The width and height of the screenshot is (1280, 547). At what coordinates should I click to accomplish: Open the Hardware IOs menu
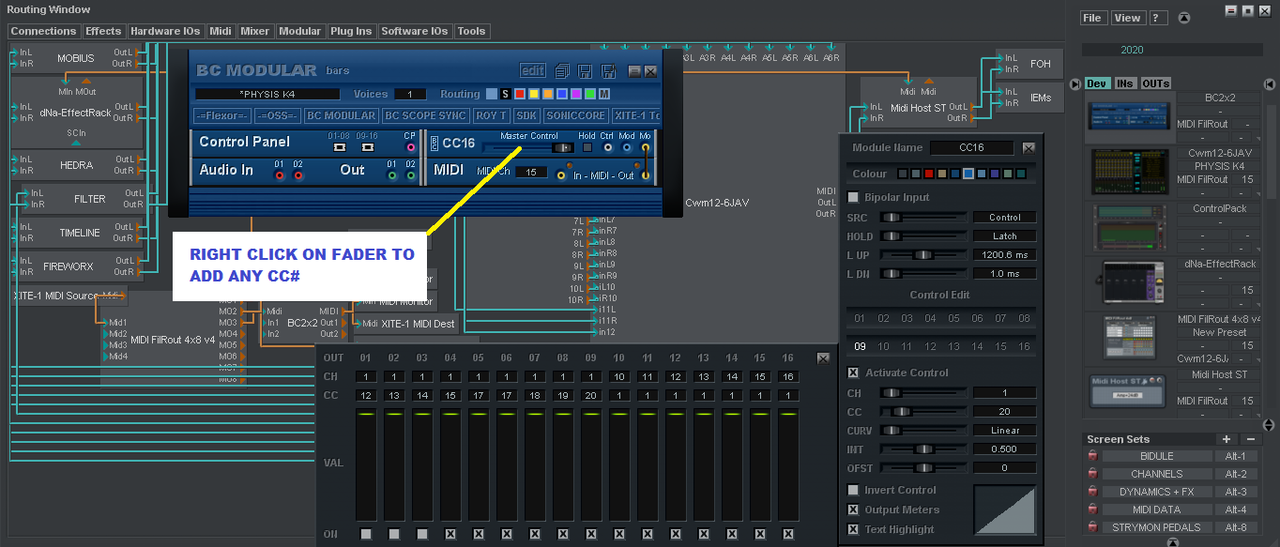(165, 31)
